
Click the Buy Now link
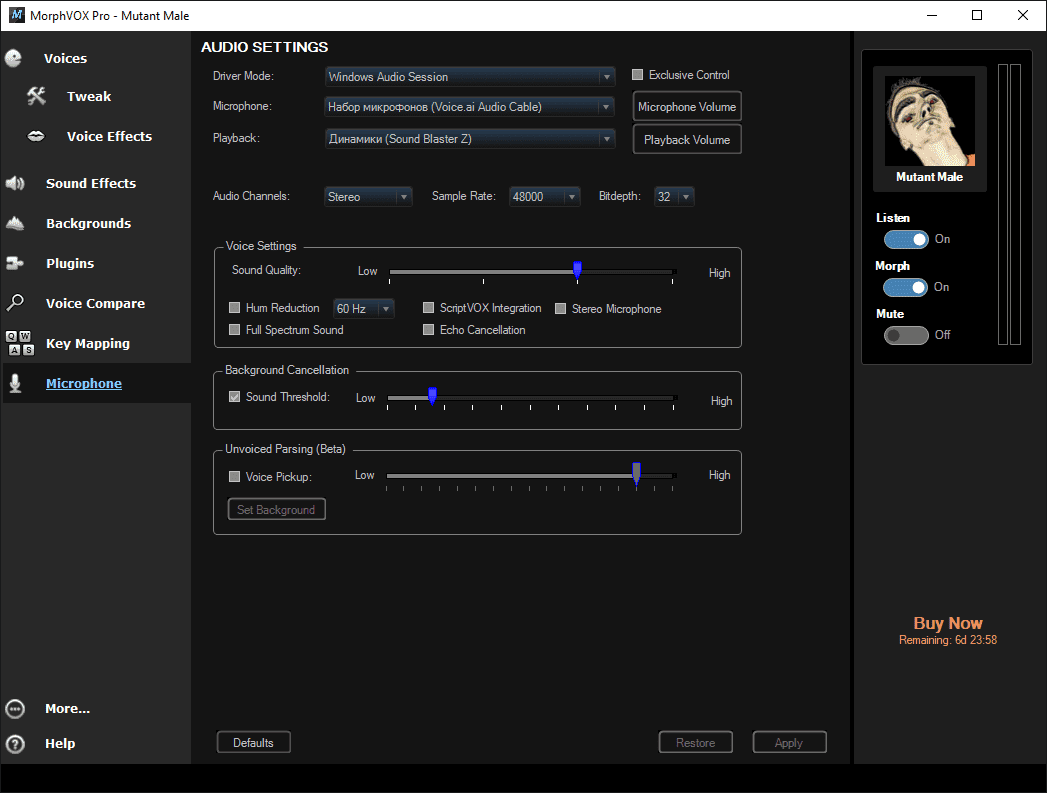point(948,623)
